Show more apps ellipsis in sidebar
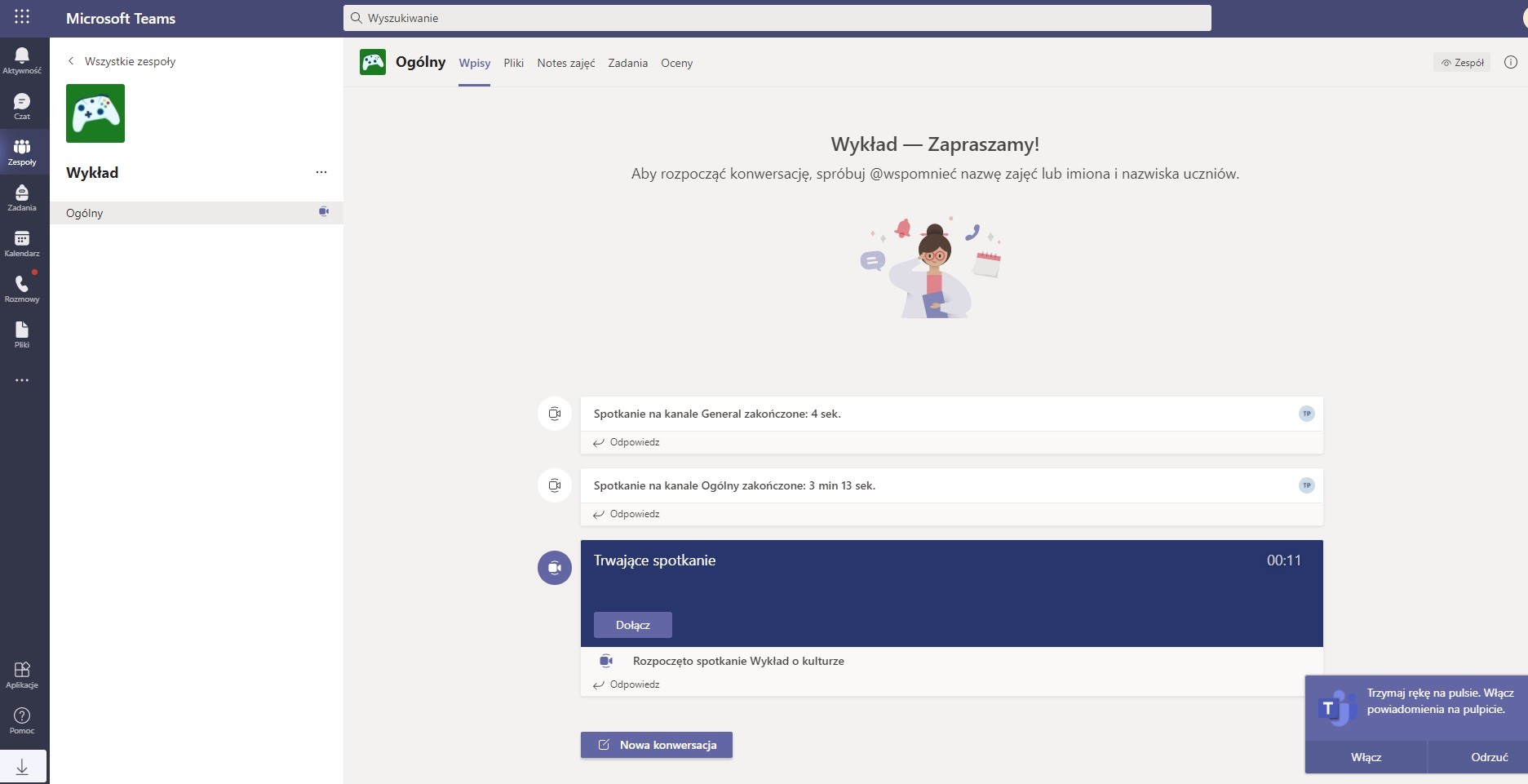Image resolution: width=1528 pixels, height=784 pixels. tap(22, 380)
